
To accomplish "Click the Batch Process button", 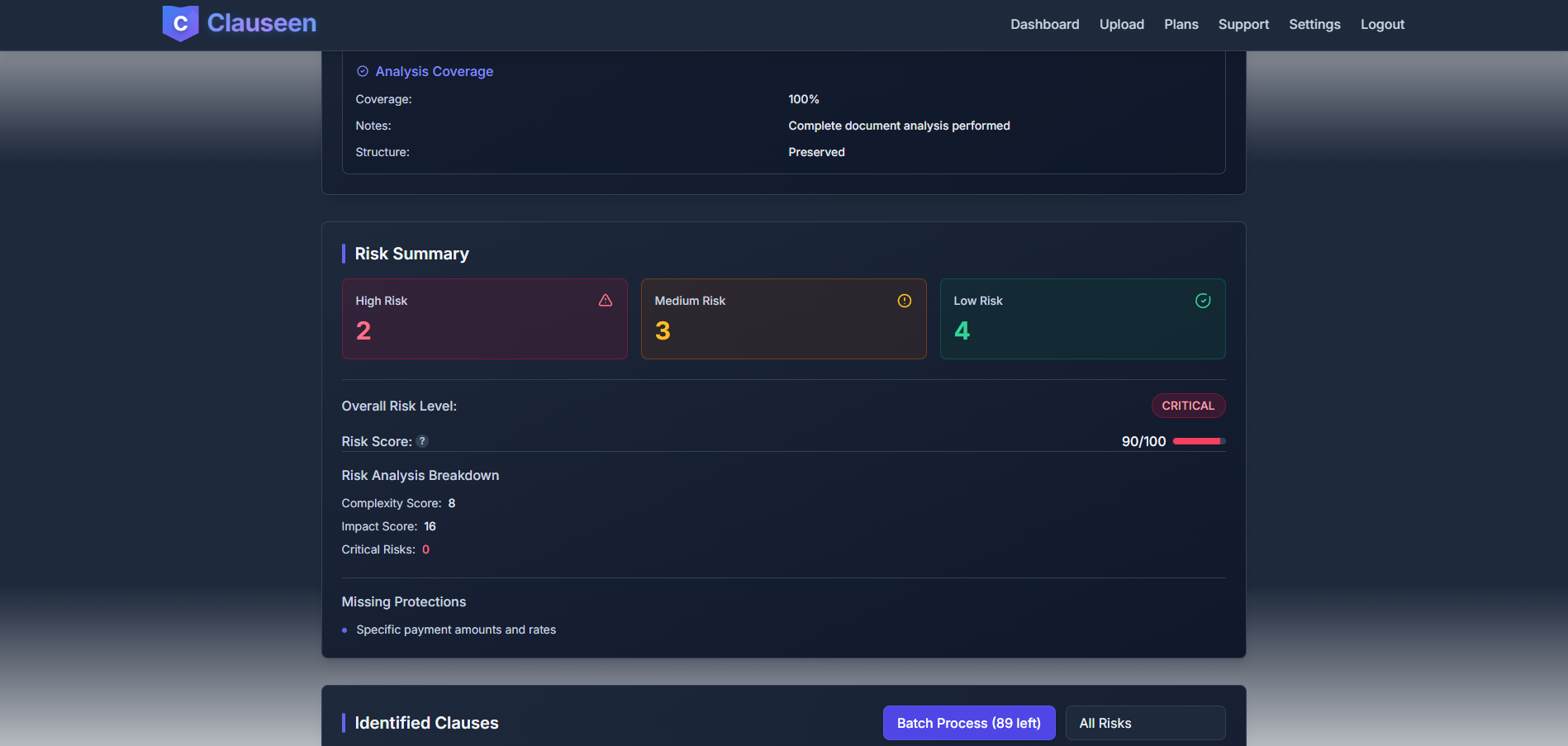I will 968,723.
